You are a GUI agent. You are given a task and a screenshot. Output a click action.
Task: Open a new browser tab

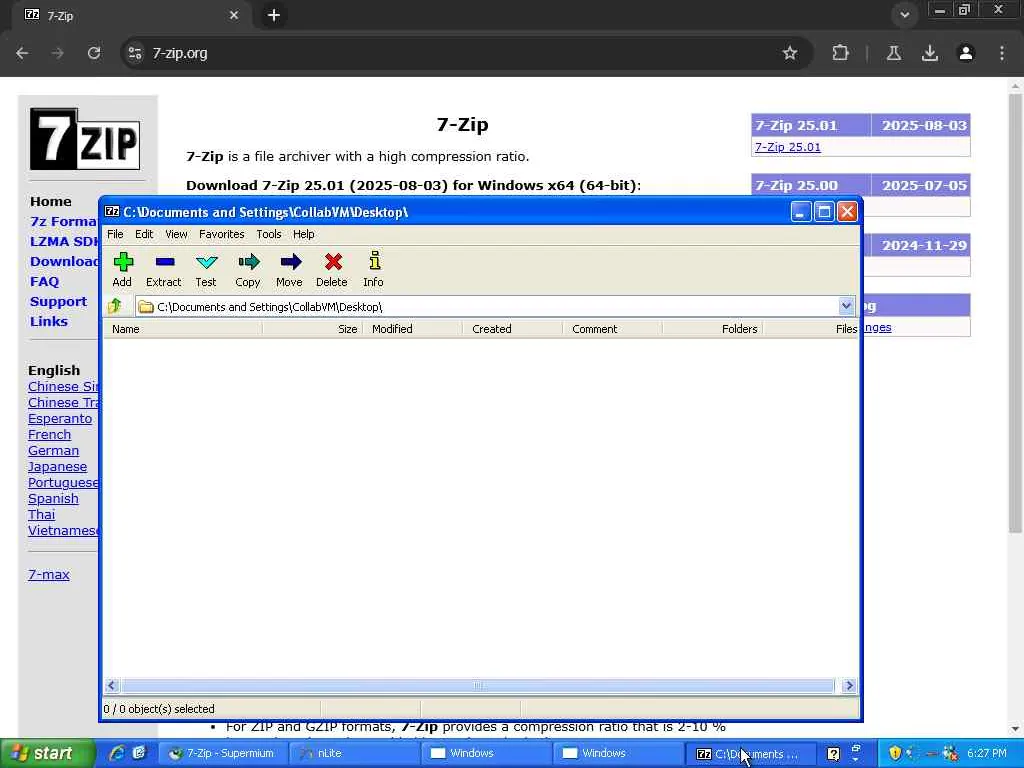[x=274, y=15]
